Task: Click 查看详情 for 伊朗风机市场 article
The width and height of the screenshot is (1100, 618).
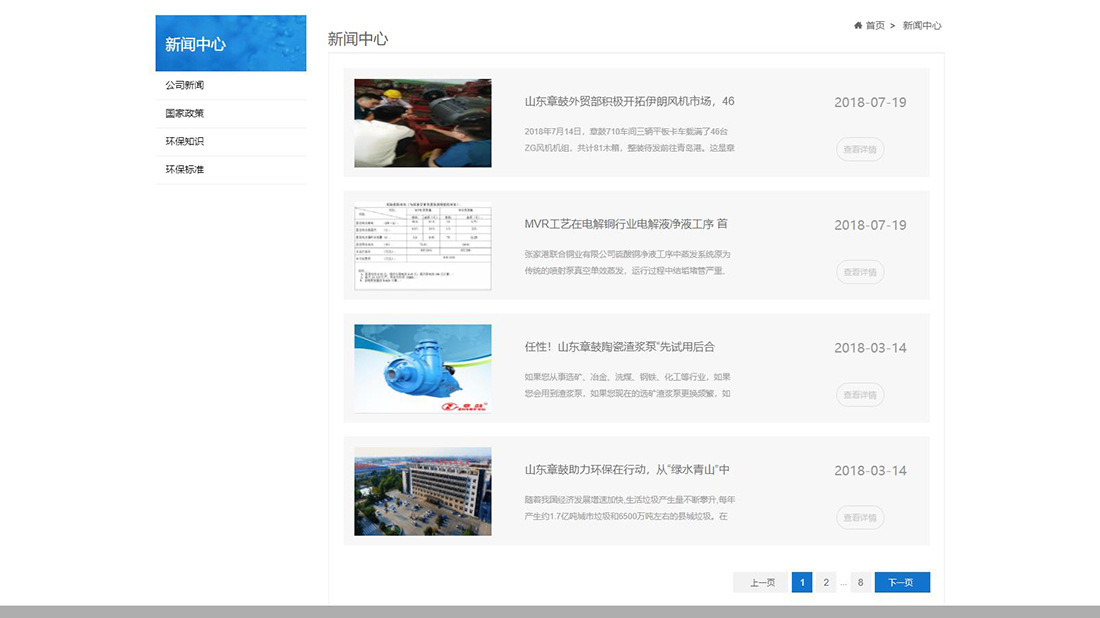Action: pos(860,149)
